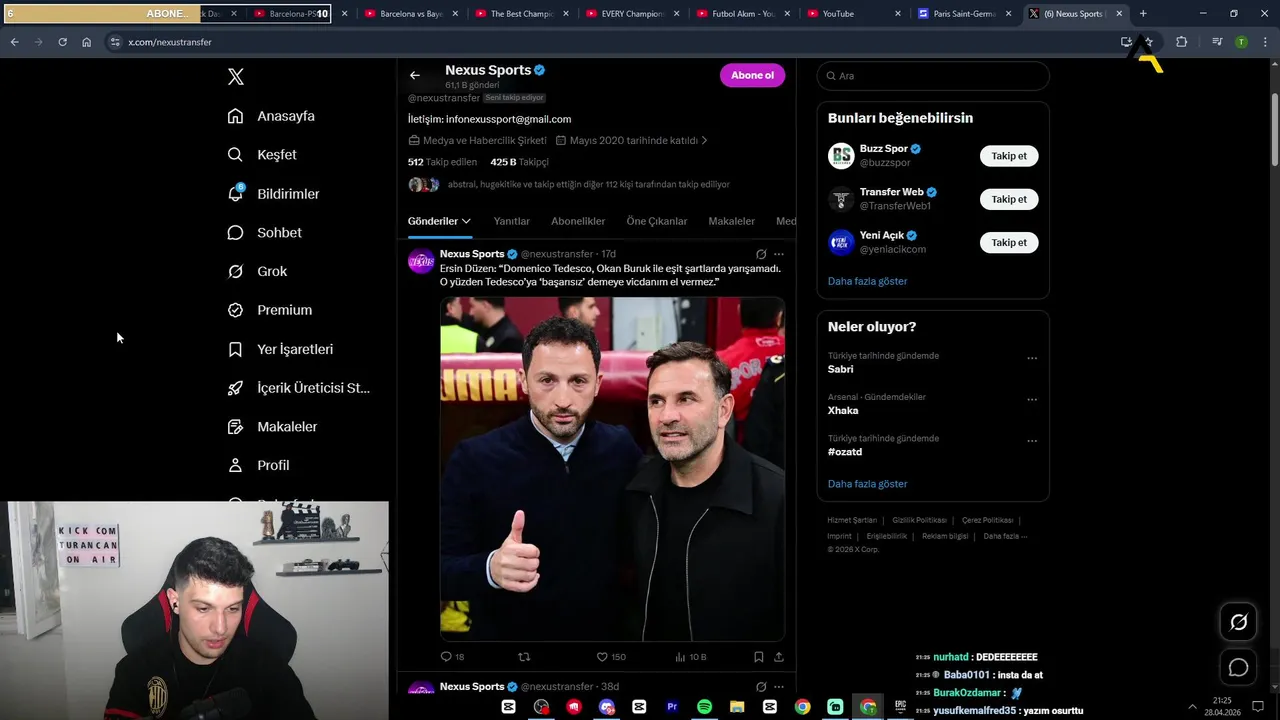Click Daha fazla göster under Neler oluyor
The width and height of the screenshot is (1280, 720).
867,484
